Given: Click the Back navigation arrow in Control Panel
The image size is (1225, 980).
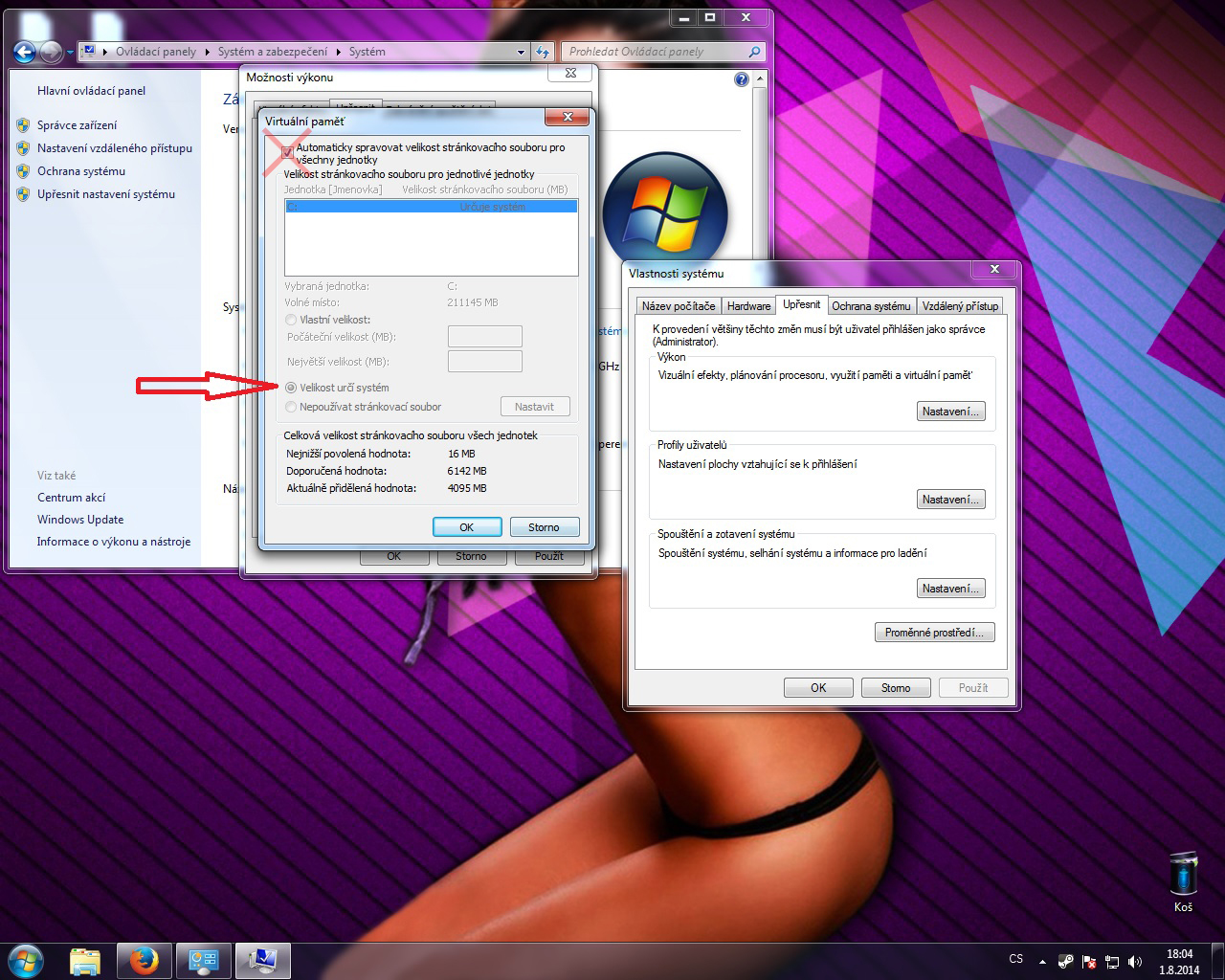Looking at the screenshot, I should [x=25, y=52].
